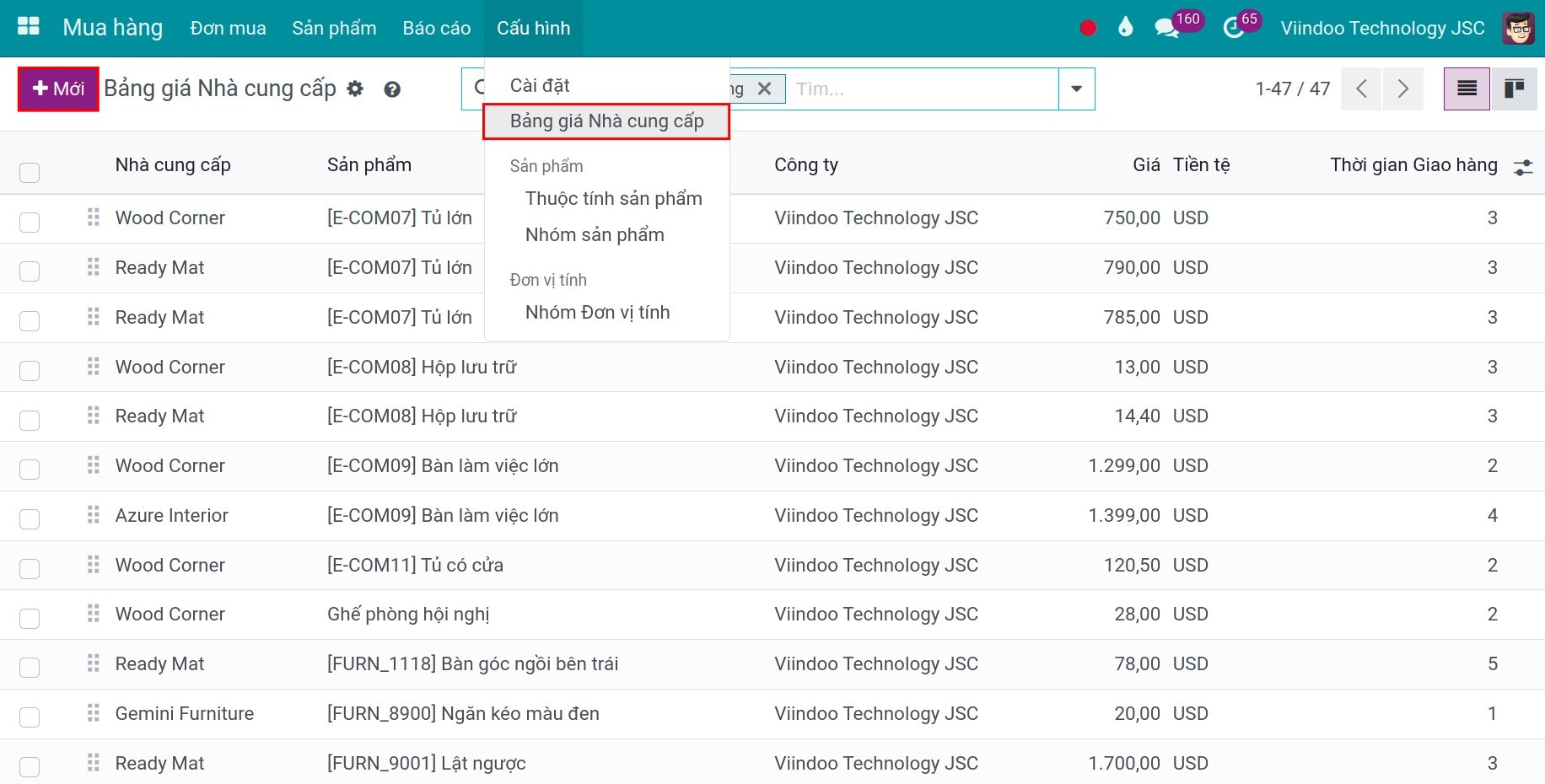Switch to list view

tap(1467, 89)
